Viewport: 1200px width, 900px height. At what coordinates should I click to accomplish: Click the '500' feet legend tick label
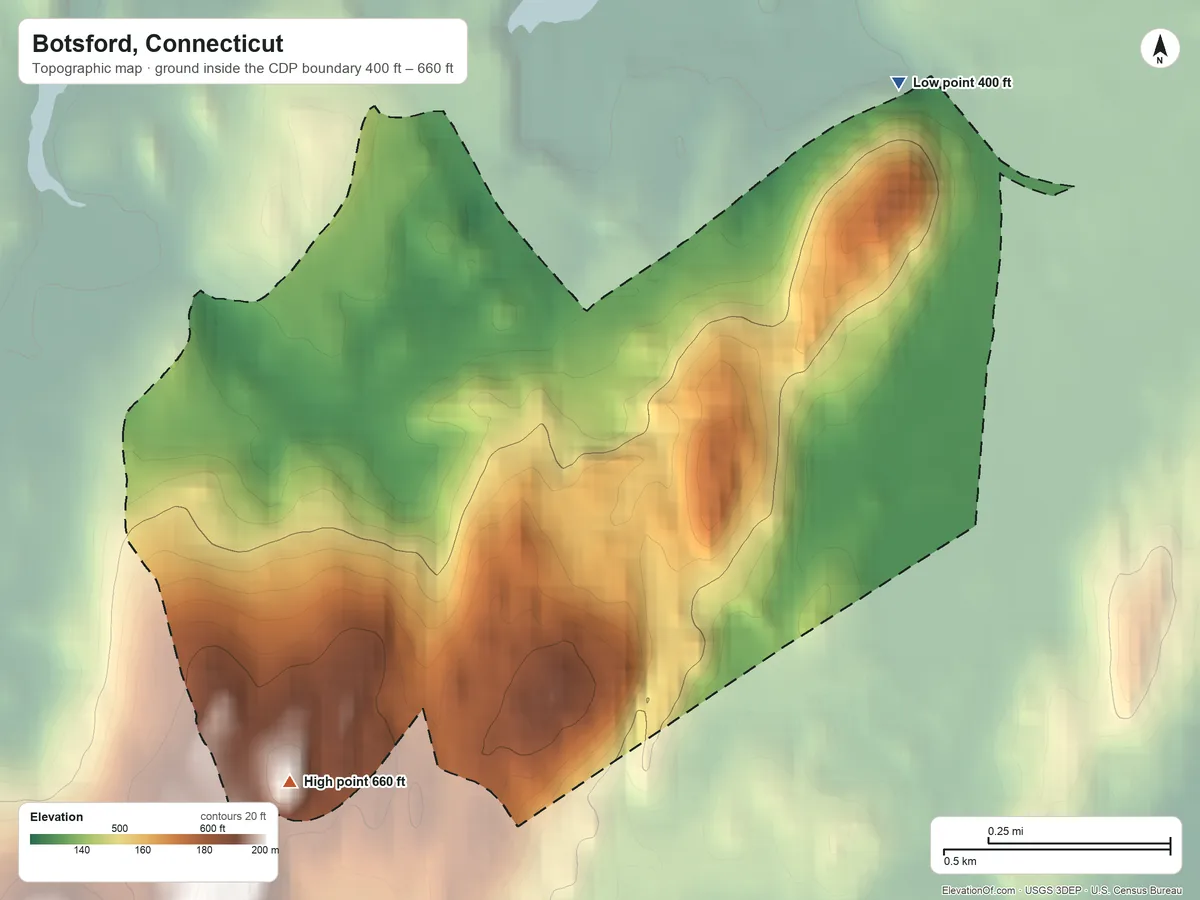[120, 828]
